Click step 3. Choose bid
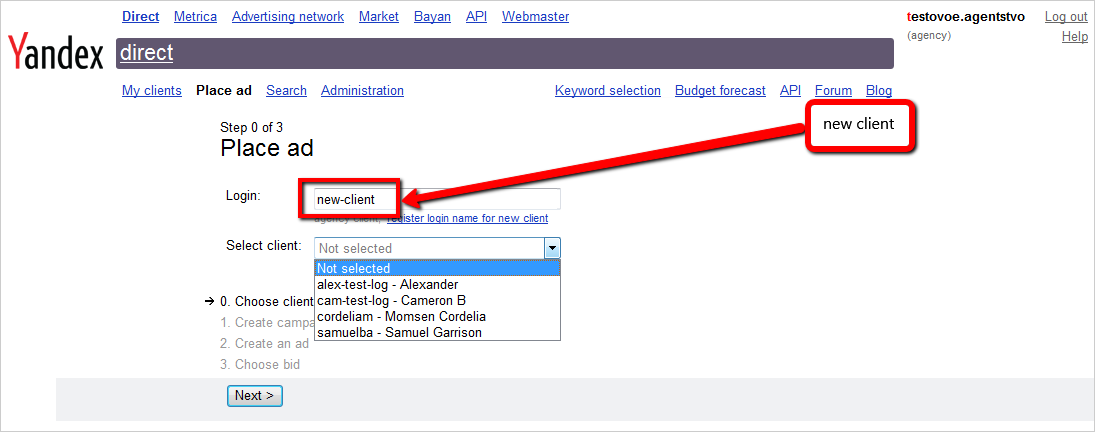The image size is (1095, 432). coord(260,364)
